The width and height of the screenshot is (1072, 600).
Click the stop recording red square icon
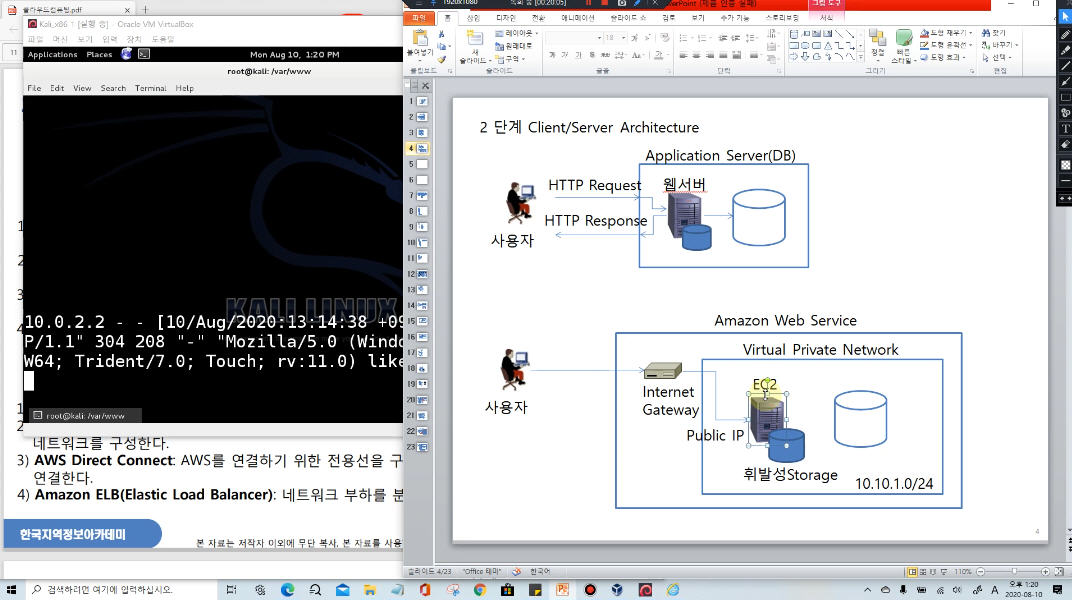point(604,3)
